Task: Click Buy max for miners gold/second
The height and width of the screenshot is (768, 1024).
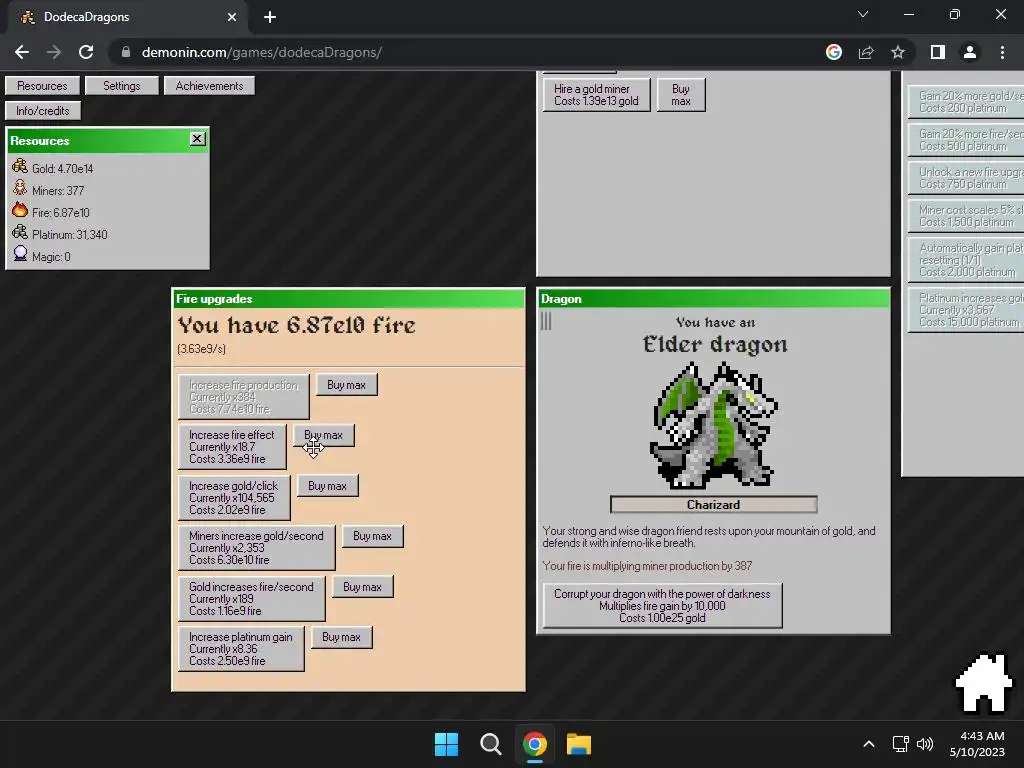Action: (372, 536)
